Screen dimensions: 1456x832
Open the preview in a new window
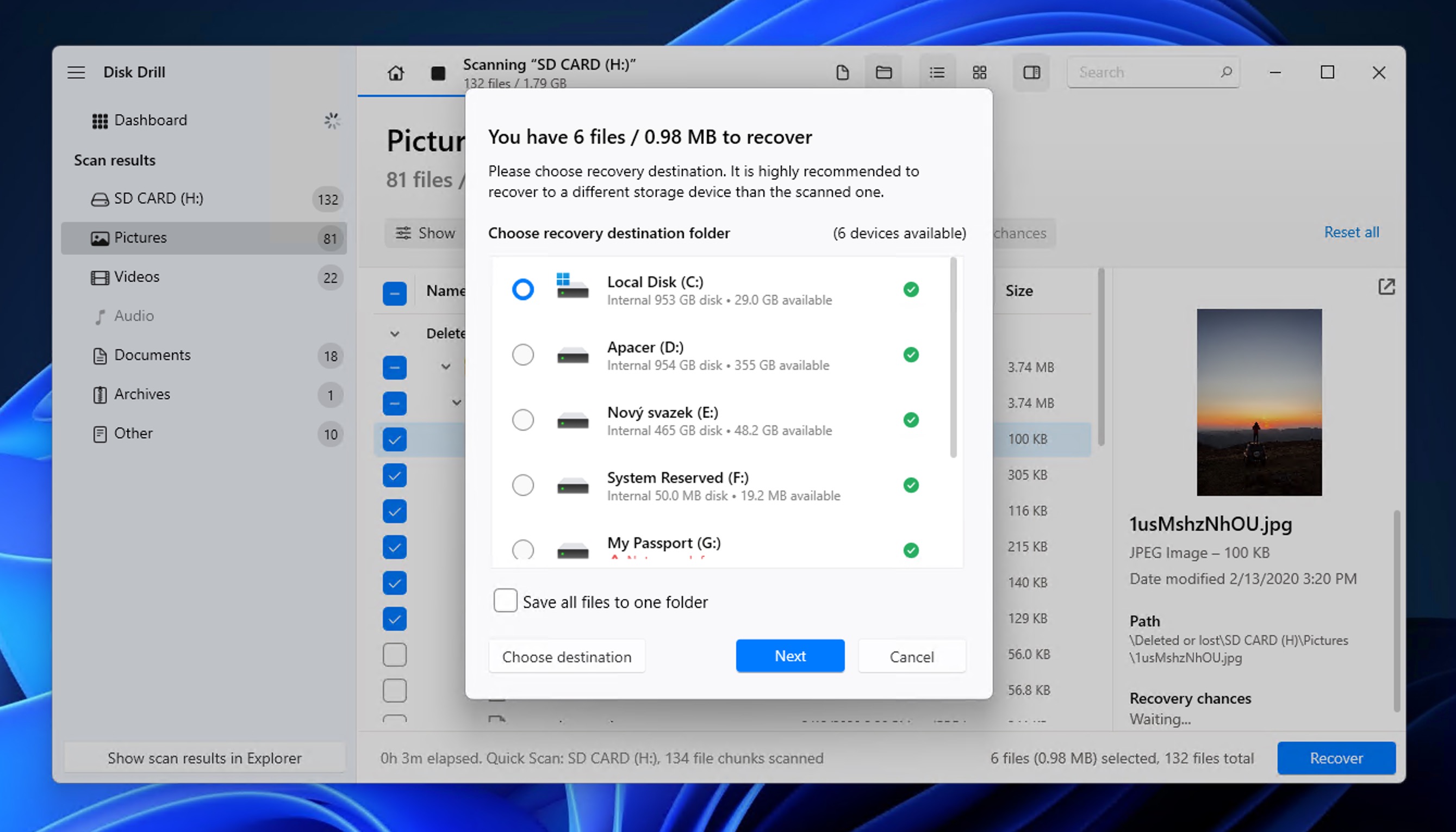pyautogui.click(x=1387, y=286)
